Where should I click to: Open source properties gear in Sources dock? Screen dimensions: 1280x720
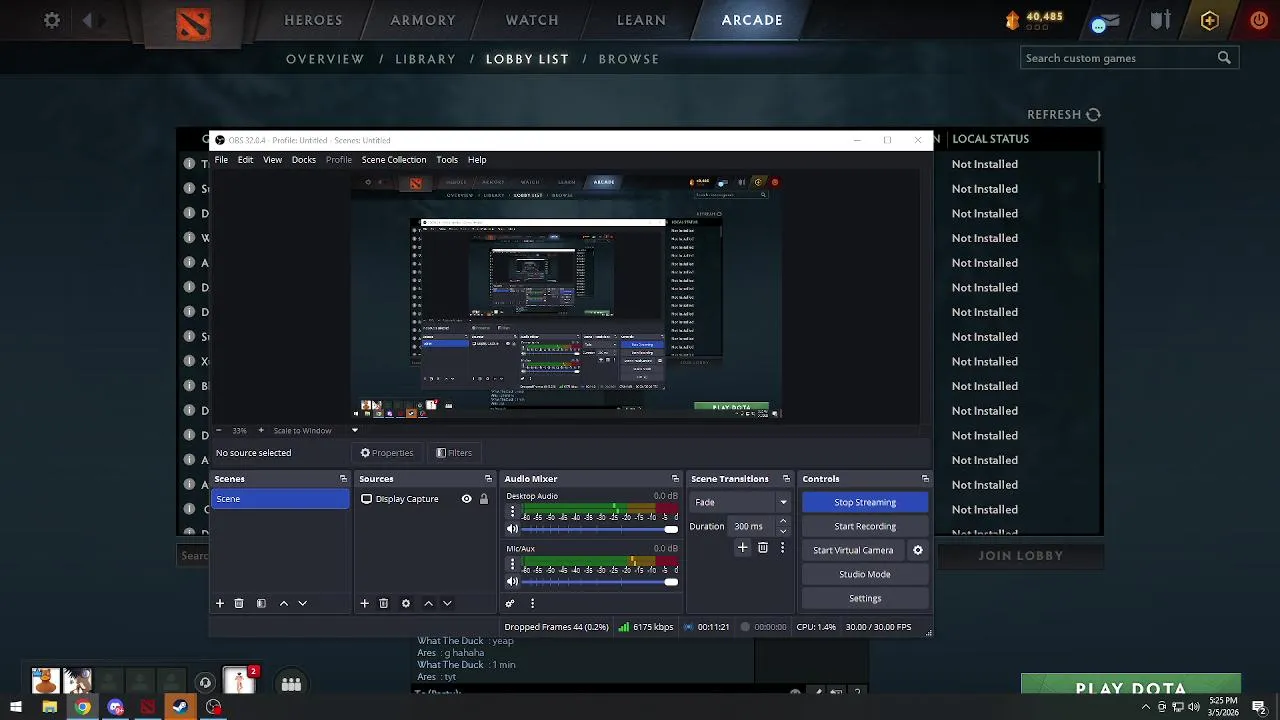point(406,603)
